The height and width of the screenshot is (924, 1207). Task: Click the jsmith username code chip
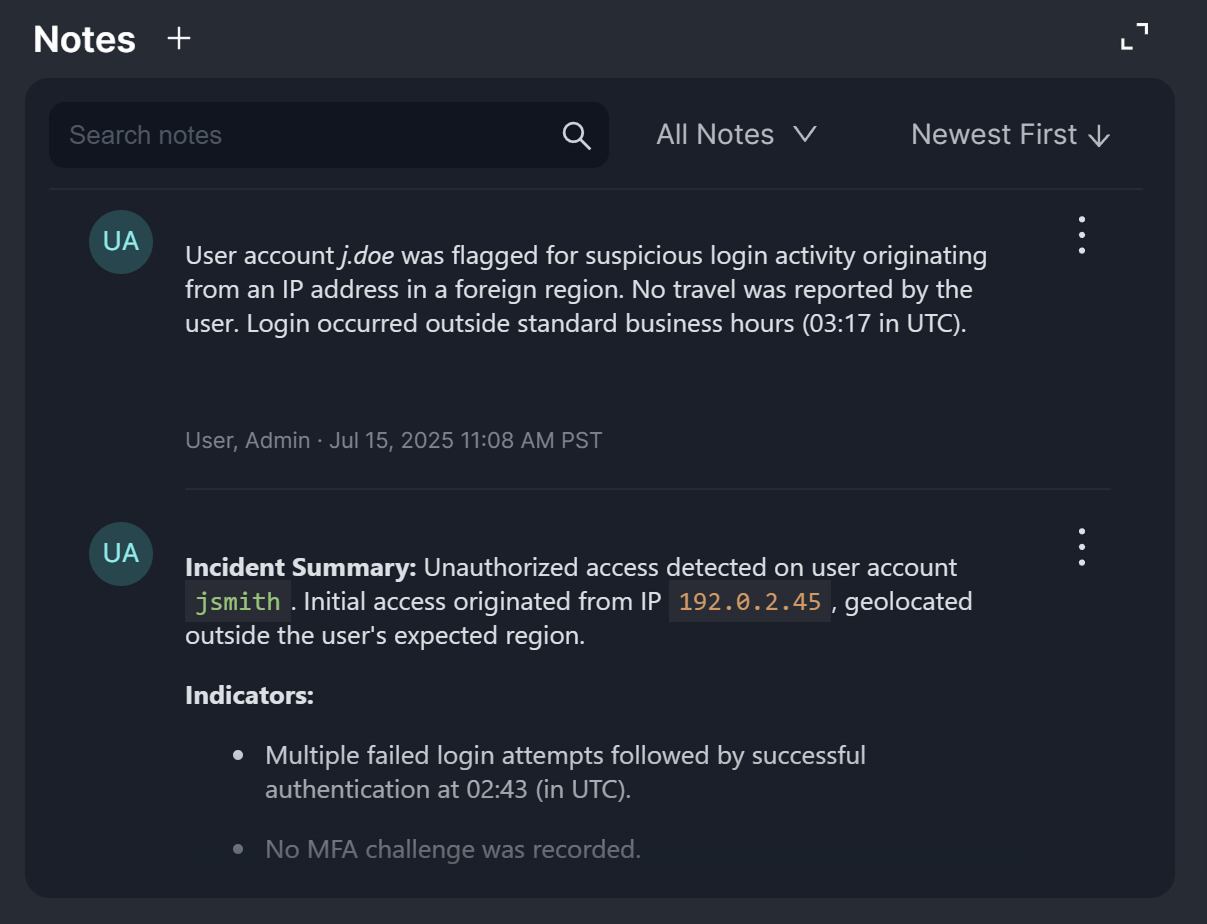coord(238,602)
